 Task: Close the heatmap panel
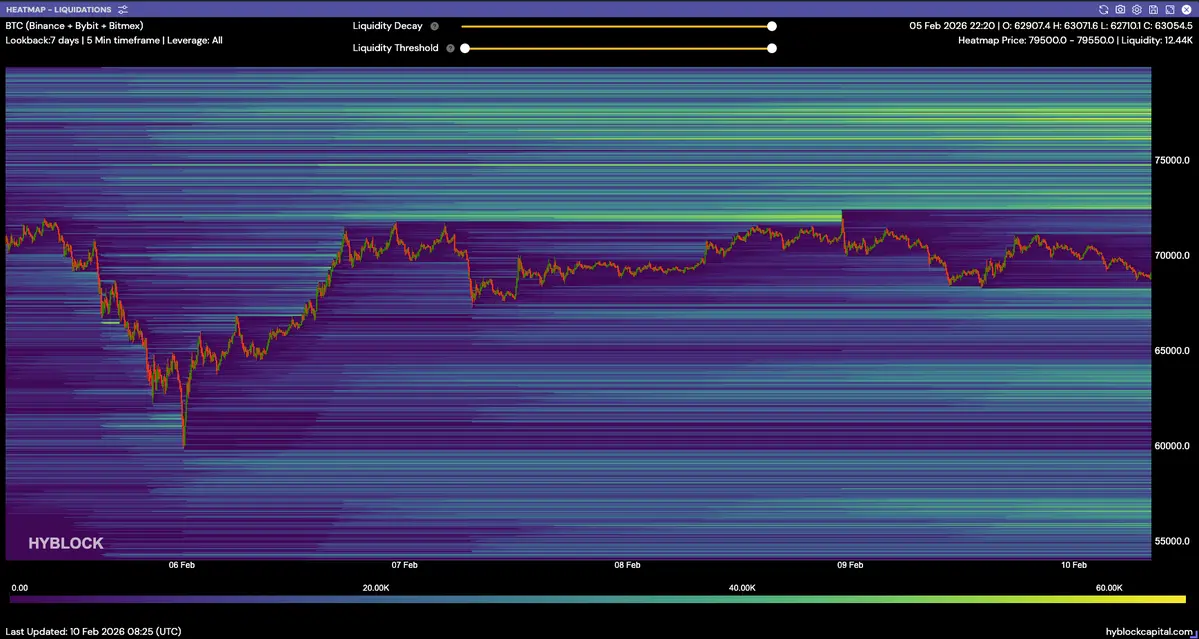pos(1185,9)
